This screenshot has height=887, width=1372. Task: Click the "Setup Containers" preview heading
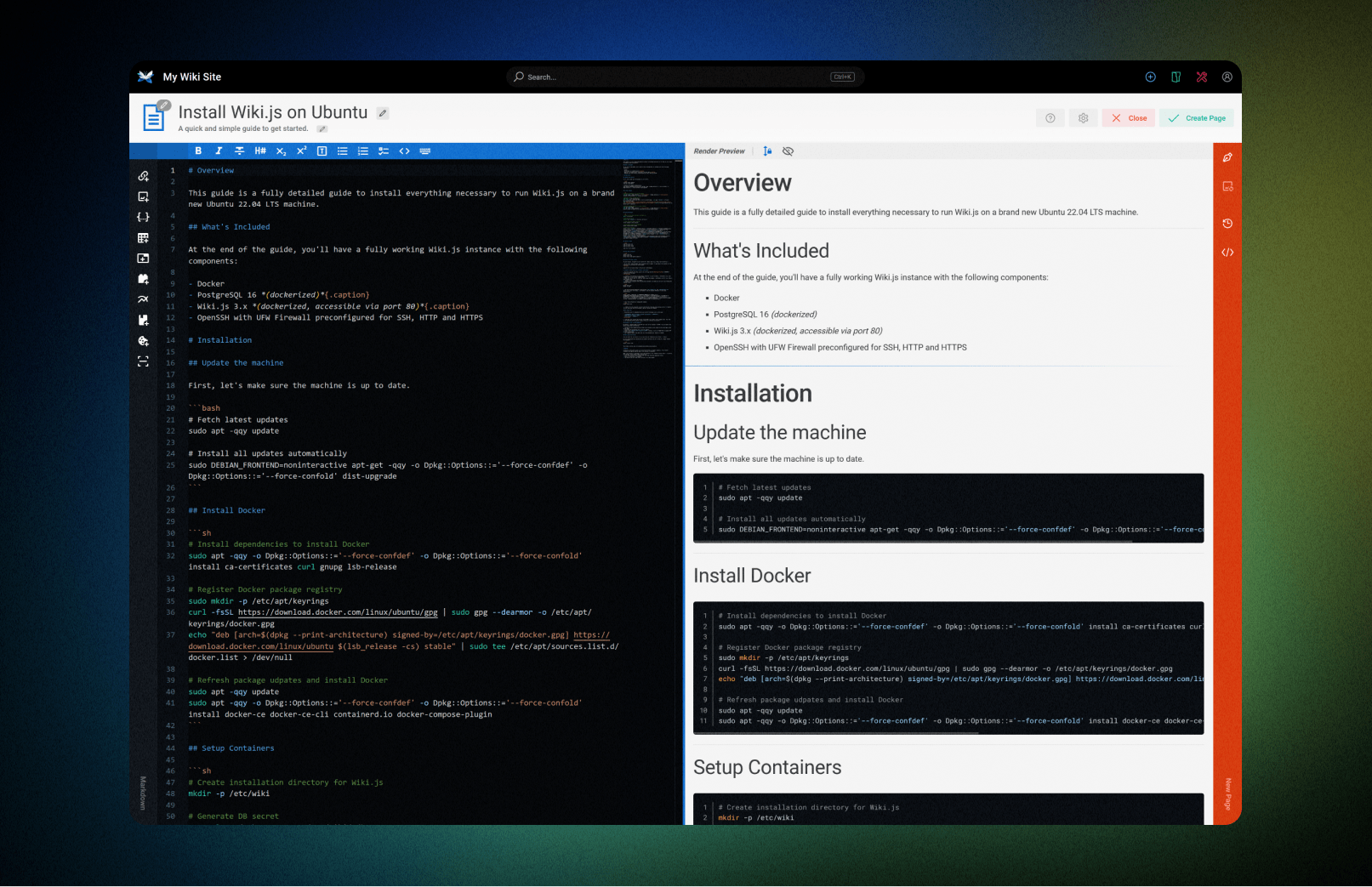(x=767, y=767)
